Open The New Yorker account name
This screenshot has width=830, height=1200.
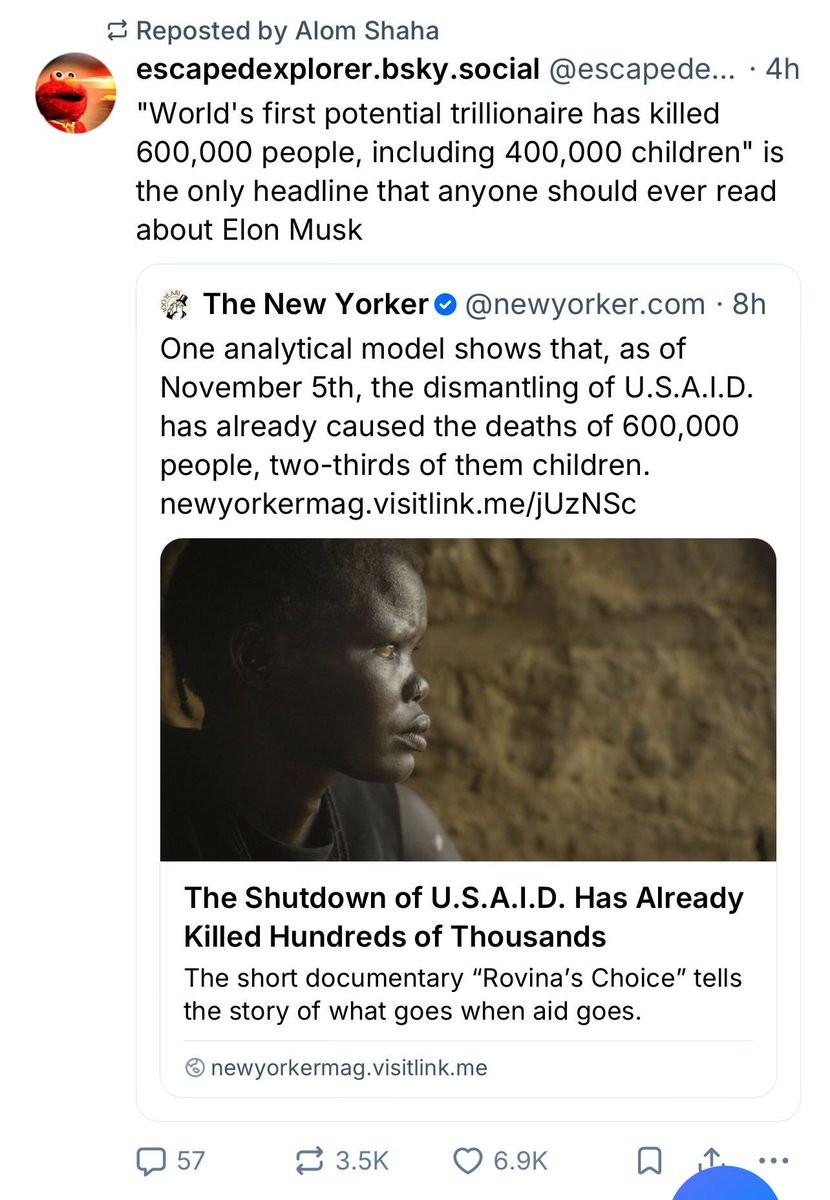tap(316, 304)
